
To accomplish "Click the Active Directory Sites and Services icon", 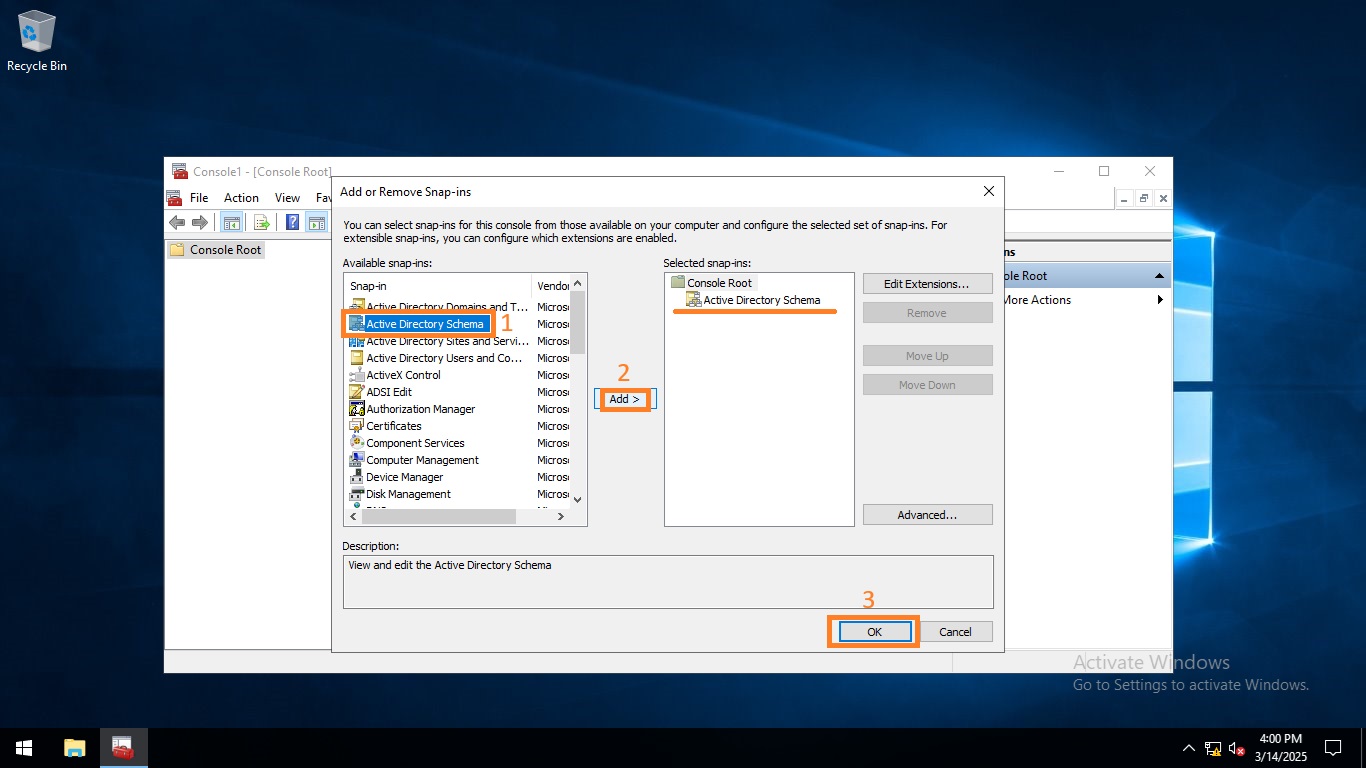I will pyautogui.click(x=357, y=341).
